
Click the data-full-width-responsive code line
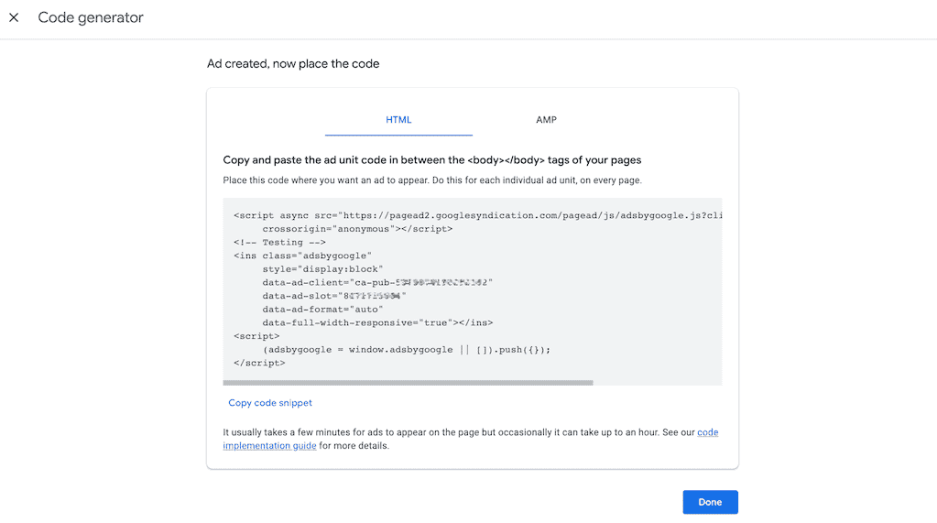[377, 323]
